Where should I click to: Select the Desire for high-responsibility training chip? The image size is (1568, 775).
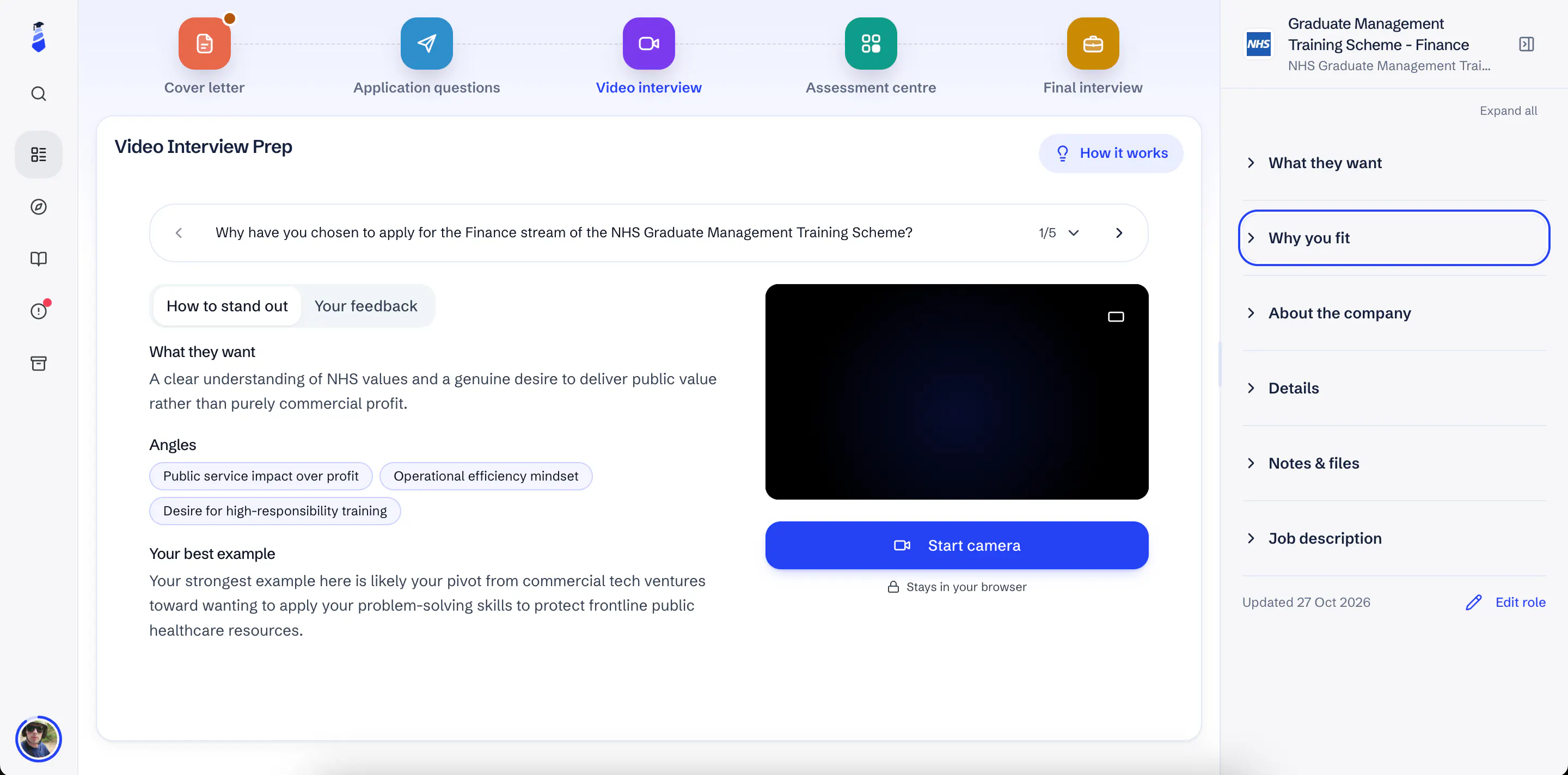(x=274, y=511)
